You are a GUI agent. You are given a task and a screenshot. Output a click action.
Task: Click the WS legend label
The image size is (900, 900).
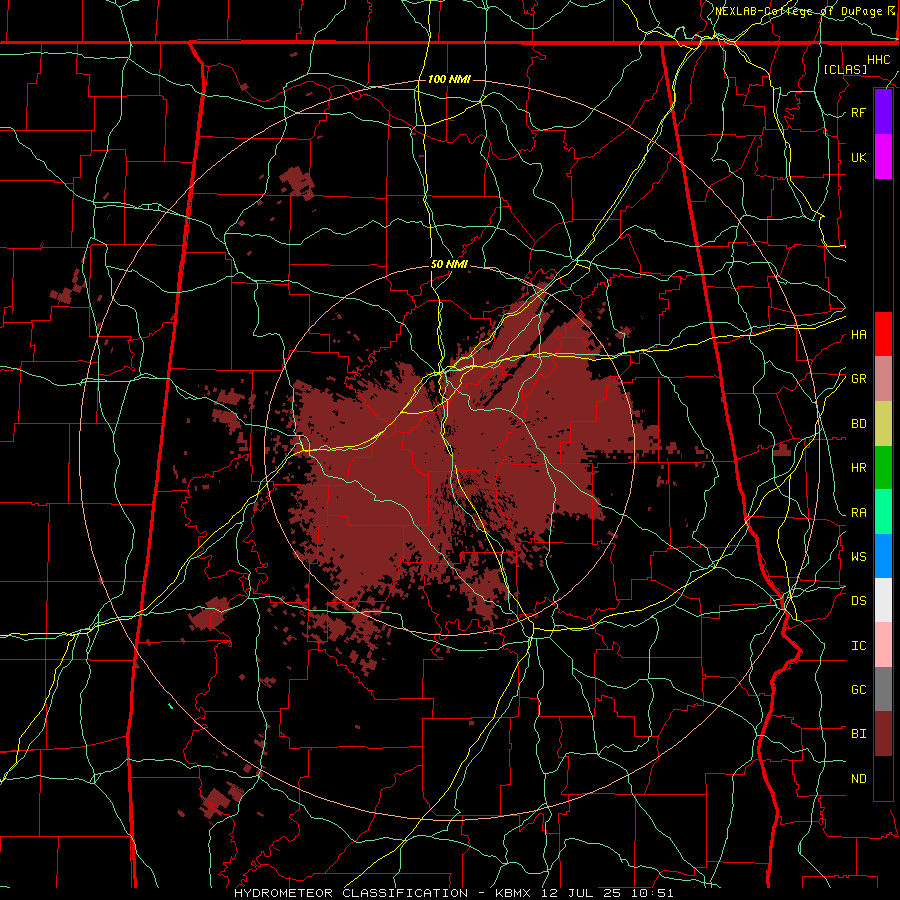coord(858,557)
